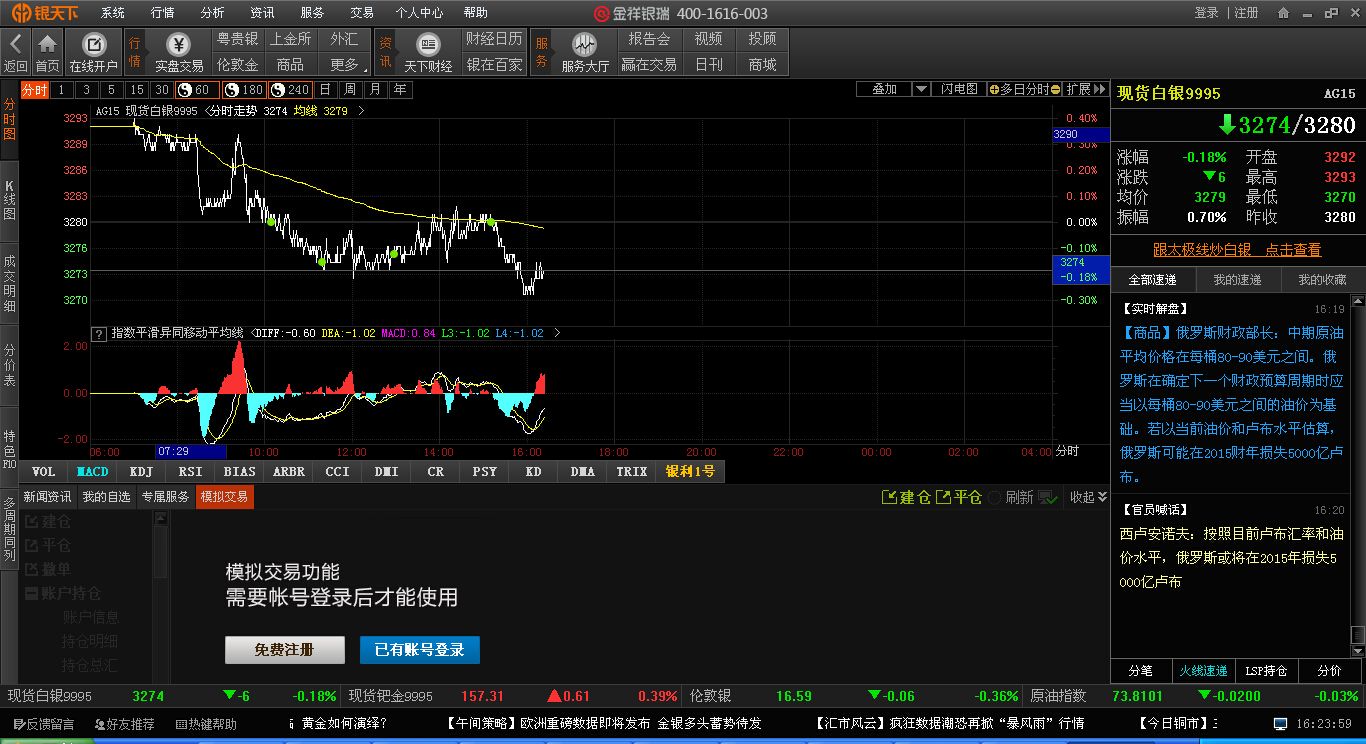Click 建仓 open position icon in trade bar

(x=888, y=497)
